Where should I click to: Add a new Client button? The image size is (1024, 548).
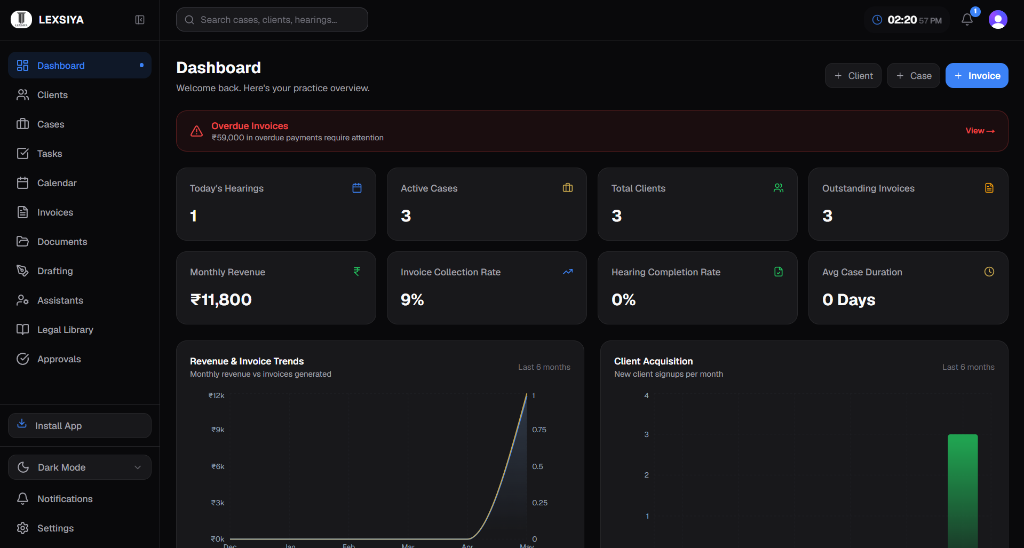[x=853, y=76]
